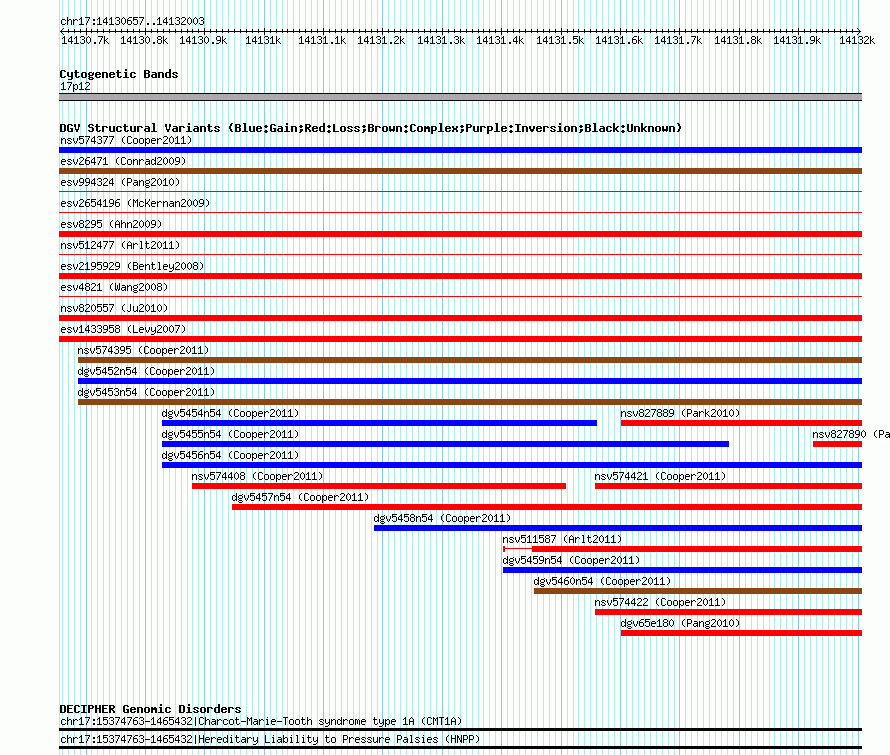The width and height of the screenshot is (890, 755).
Task: Select the nsv512477 (Arlt2011) entry
Action: click(120, 245)
